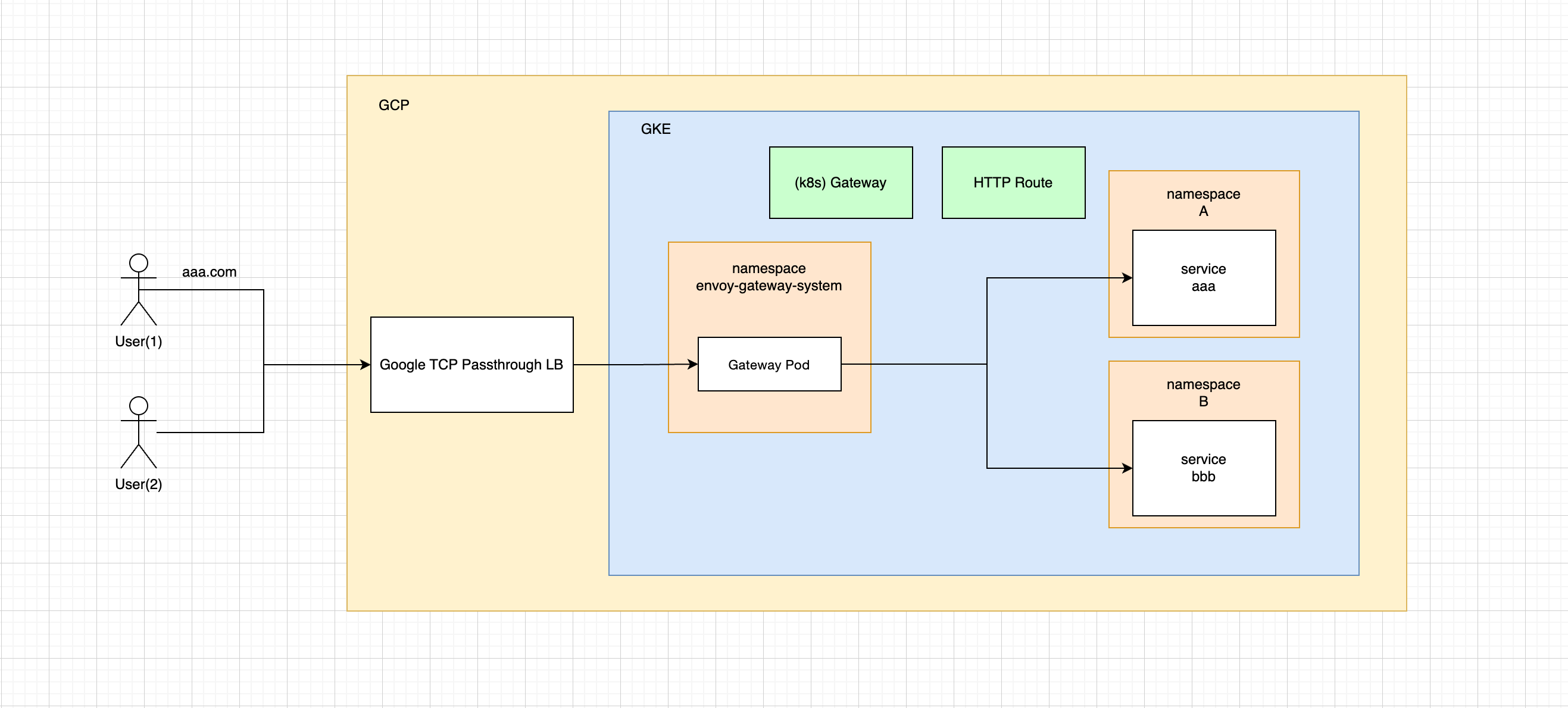Screen dimensions: 1568x708
Task: Click the GCP label text
Action: tap(393, 105)
